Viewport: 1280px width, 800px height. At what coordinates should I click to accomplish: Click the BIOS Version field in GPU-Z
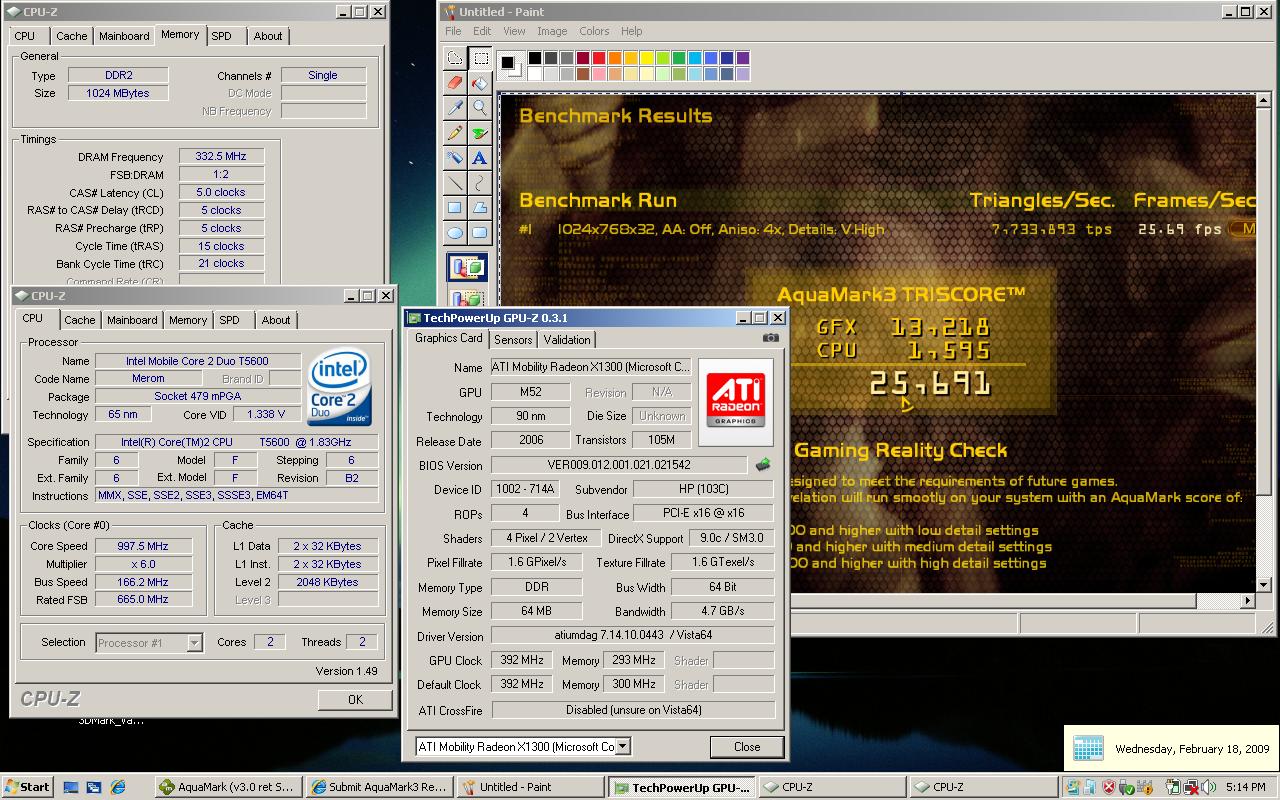point(619,465)
